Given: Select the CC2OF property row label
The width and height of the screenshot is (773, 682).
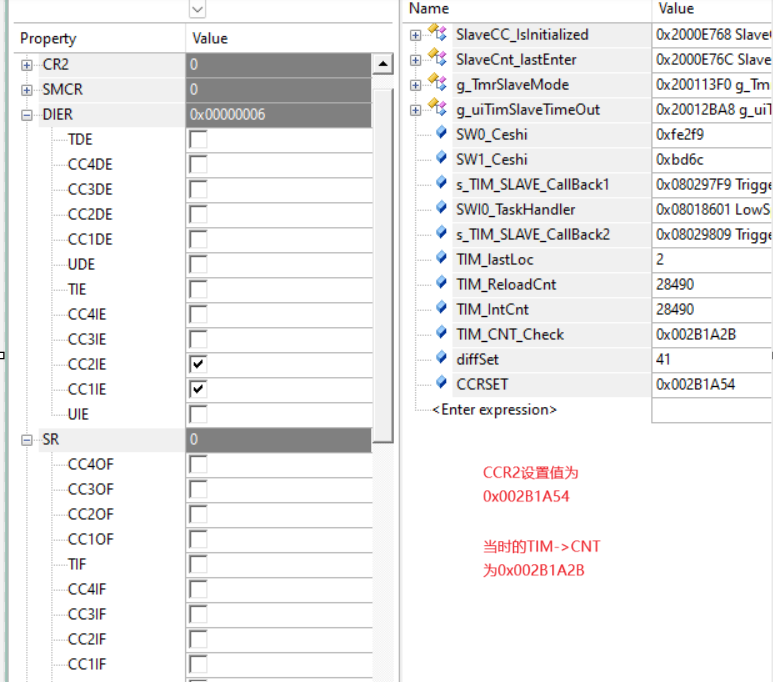Looking at the screenshot, I should pyautogui.click(x=91, y=514).
